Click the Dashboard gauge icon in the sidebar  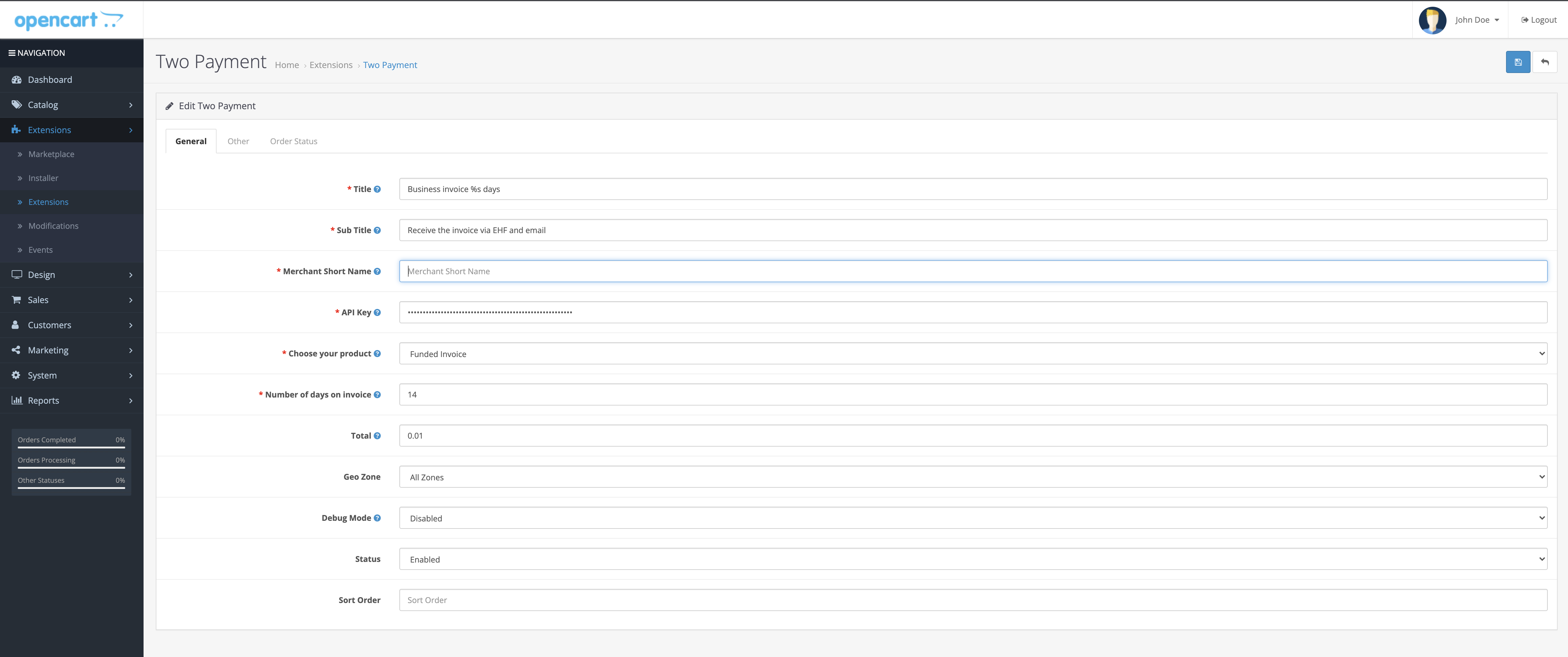tap(17, 80)
